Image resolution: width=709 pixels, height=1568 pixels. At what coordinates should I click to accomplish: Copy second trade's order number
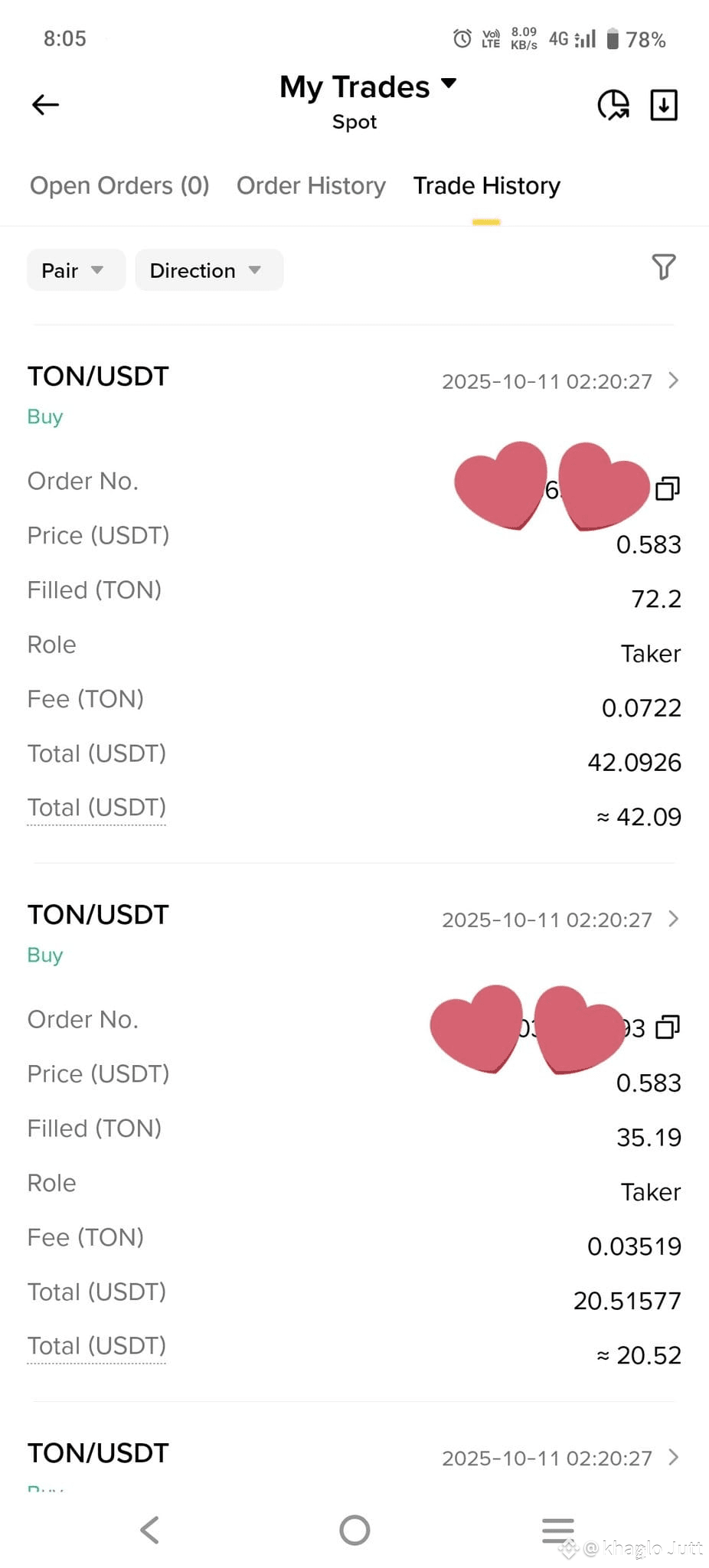668,1027
